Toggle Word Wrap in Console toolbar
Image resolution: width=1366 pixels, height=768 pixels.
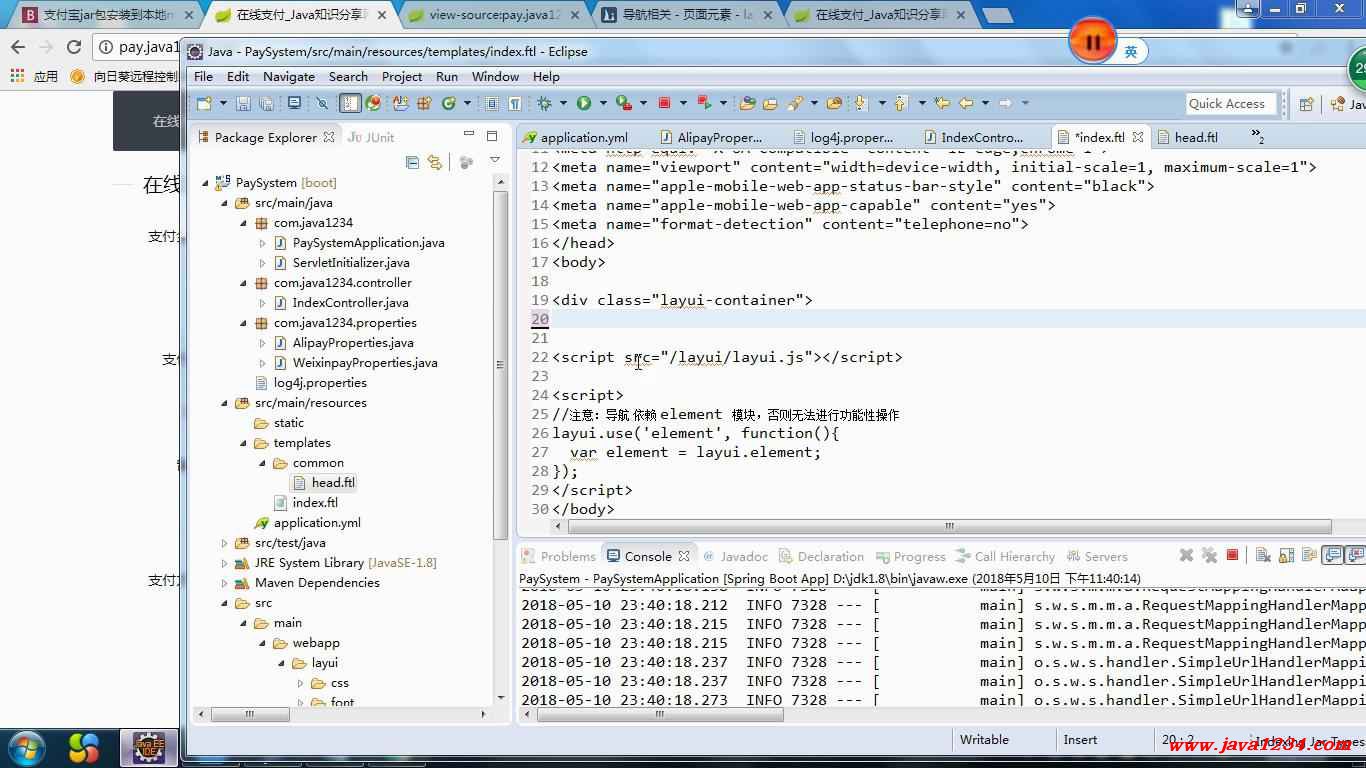pos(1309,555)
